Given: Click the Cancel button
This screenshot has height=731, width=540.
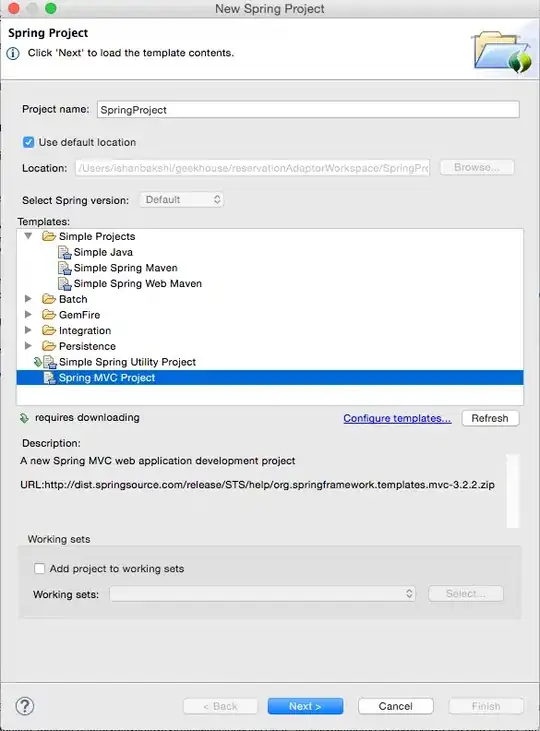Looking at the screenshot, I should (395, 706).
